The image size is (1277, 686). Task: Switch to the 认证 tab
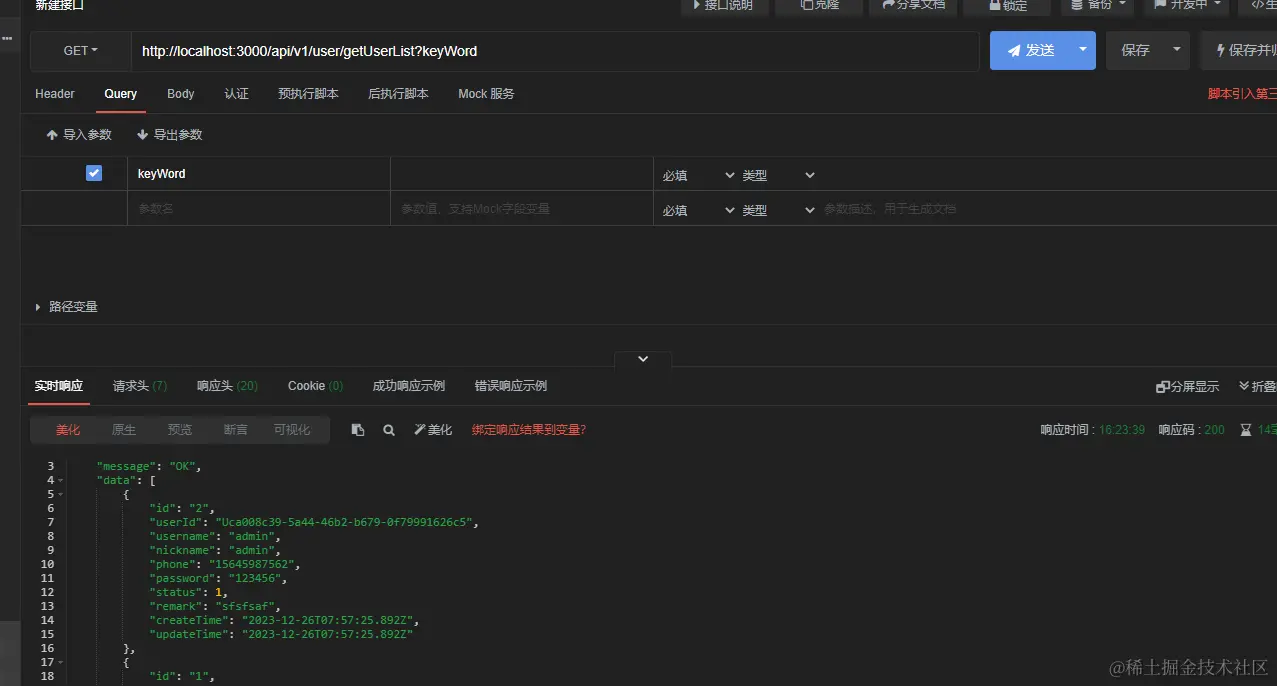[236, 94]
